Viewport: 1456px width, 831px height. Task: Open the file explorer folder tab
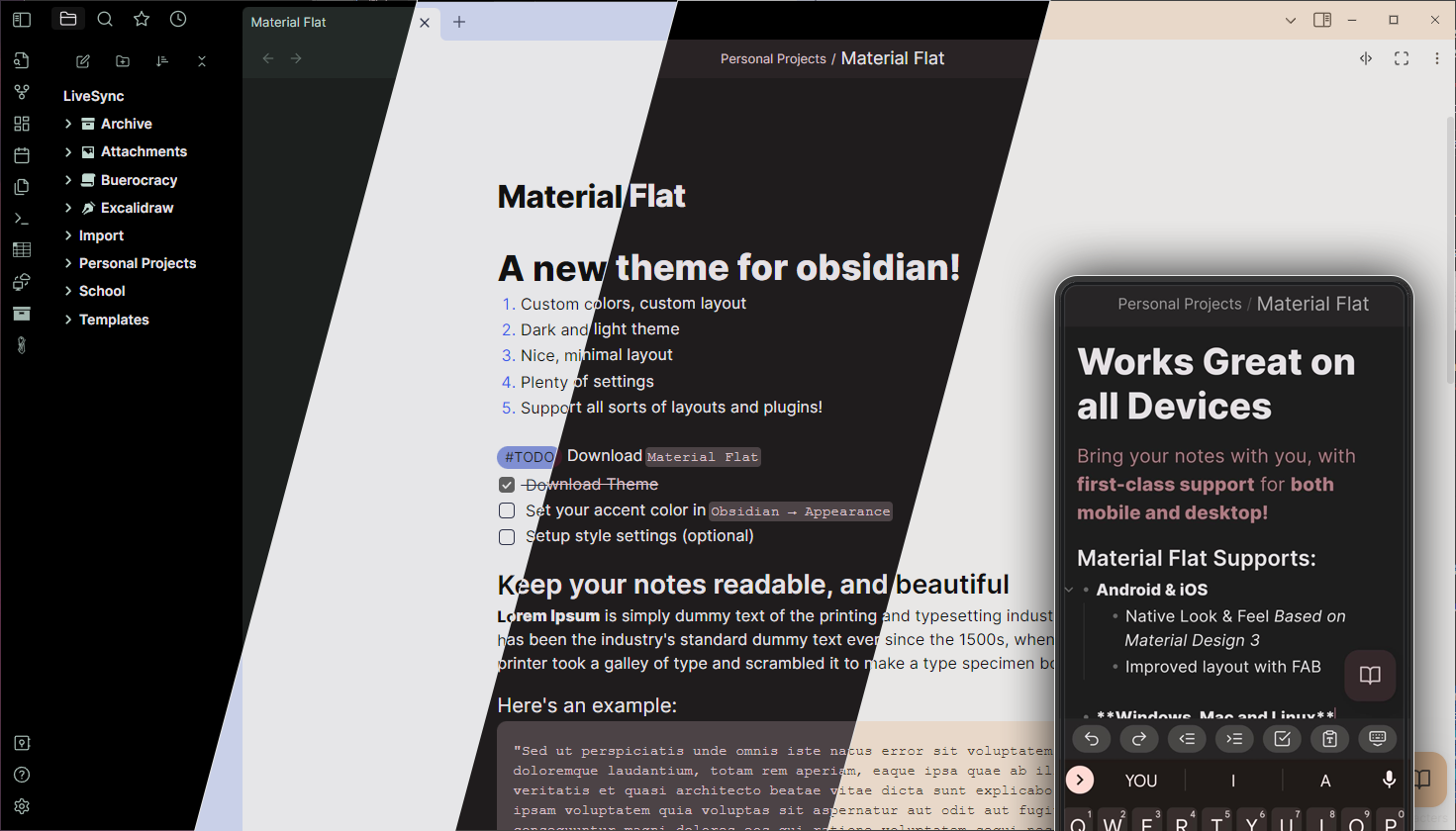click(68, 19)
